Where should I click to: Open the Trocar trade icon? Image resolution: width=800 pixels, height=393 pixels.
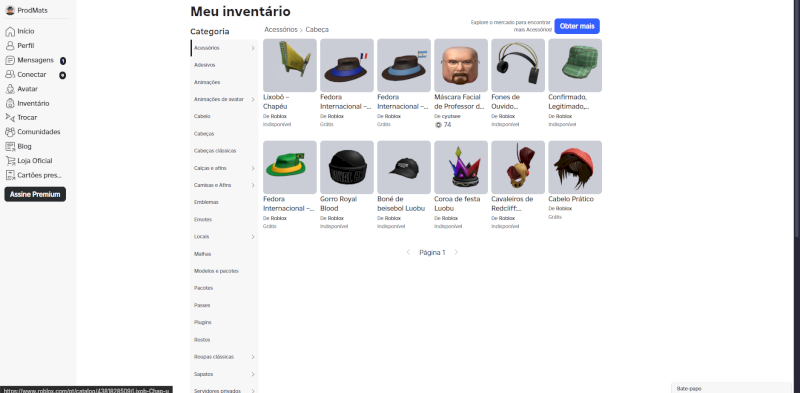(10, 117)
